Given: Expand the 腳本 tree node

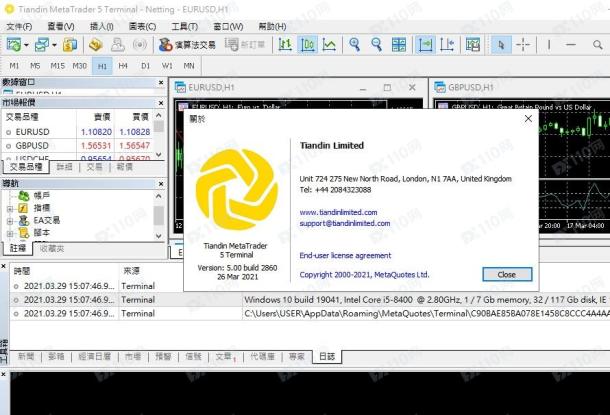Looking at the screenshot, I should click(10, 233).
